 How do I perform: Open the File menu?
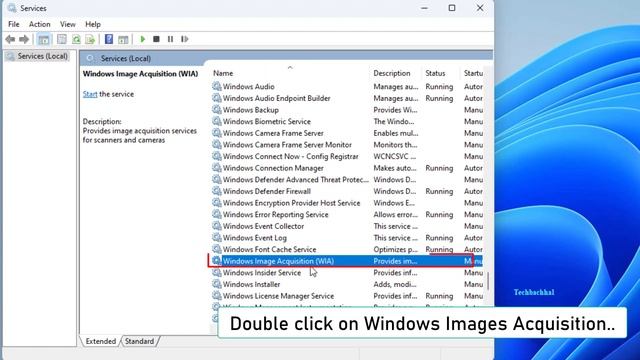coord(14,24)
